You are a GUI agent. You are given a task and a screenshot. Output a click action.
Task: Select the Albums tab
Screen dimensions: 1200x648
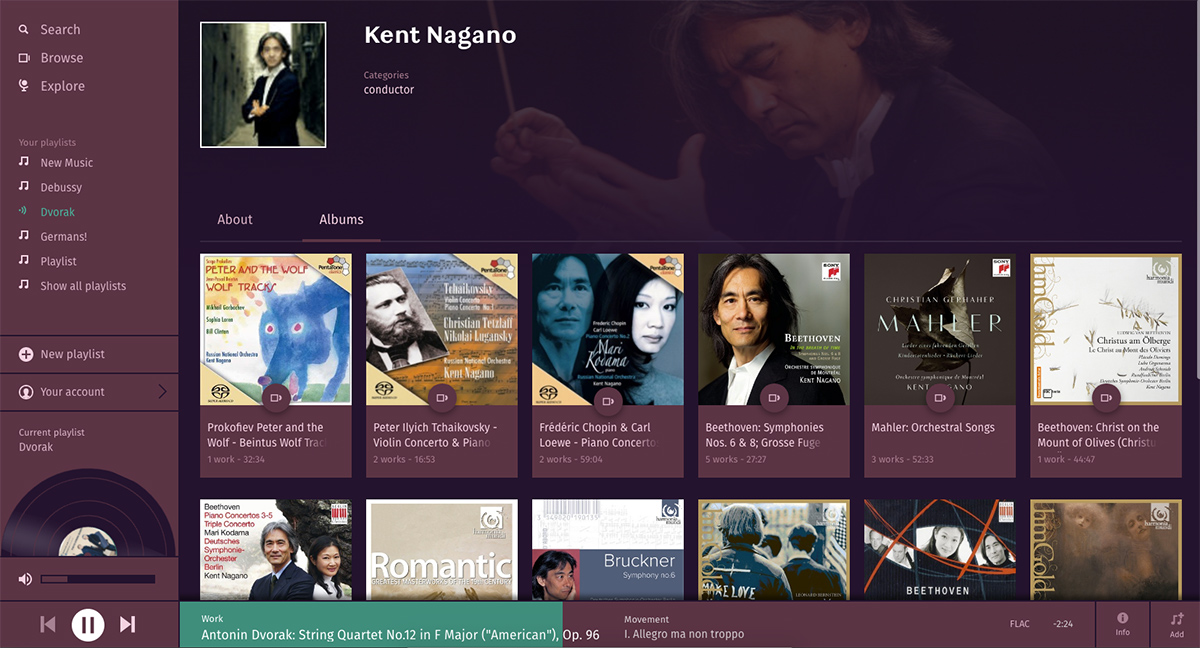pos(341,219)
